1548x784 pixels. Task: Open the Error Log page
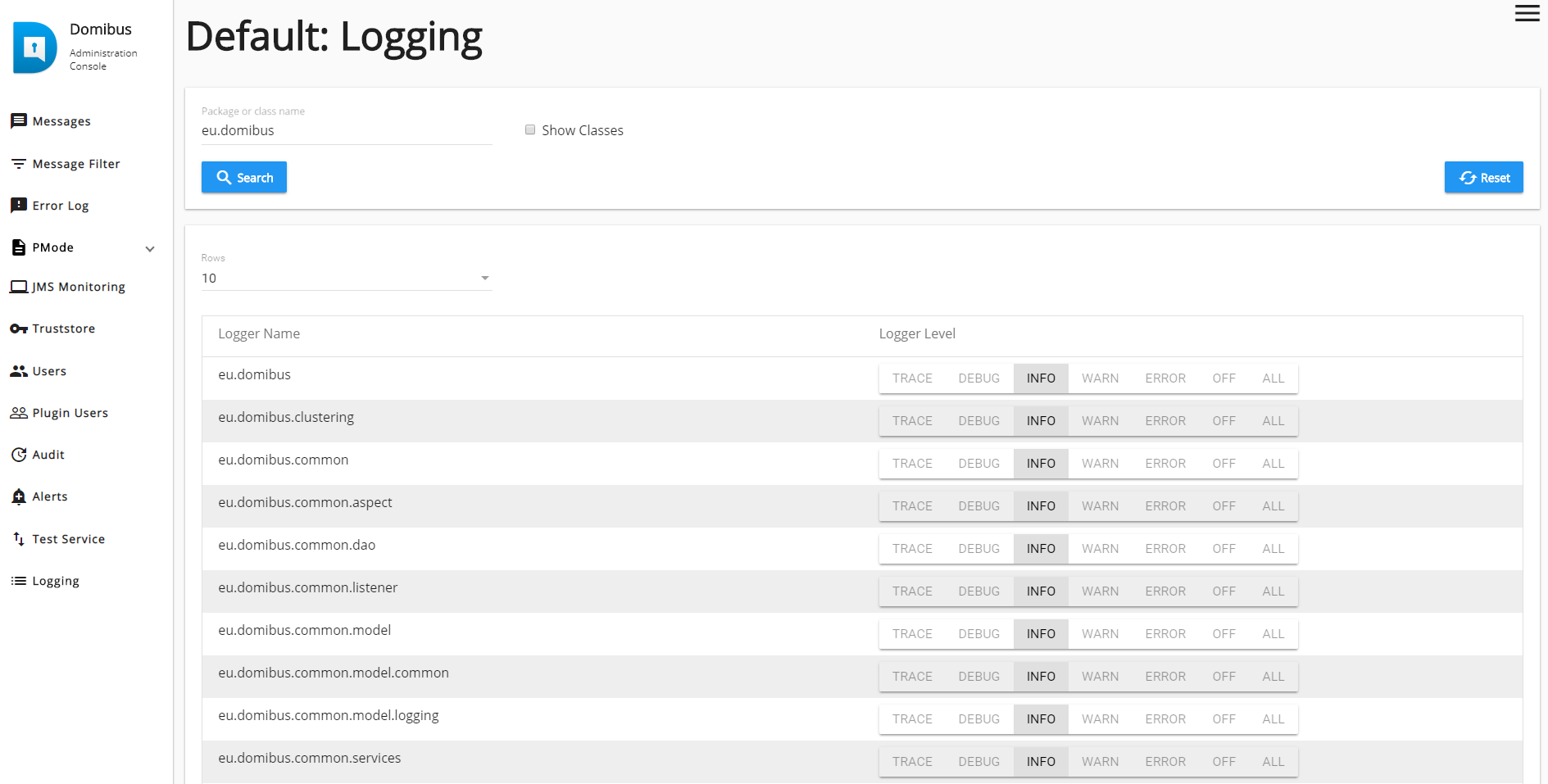click(x=61, y=206)
